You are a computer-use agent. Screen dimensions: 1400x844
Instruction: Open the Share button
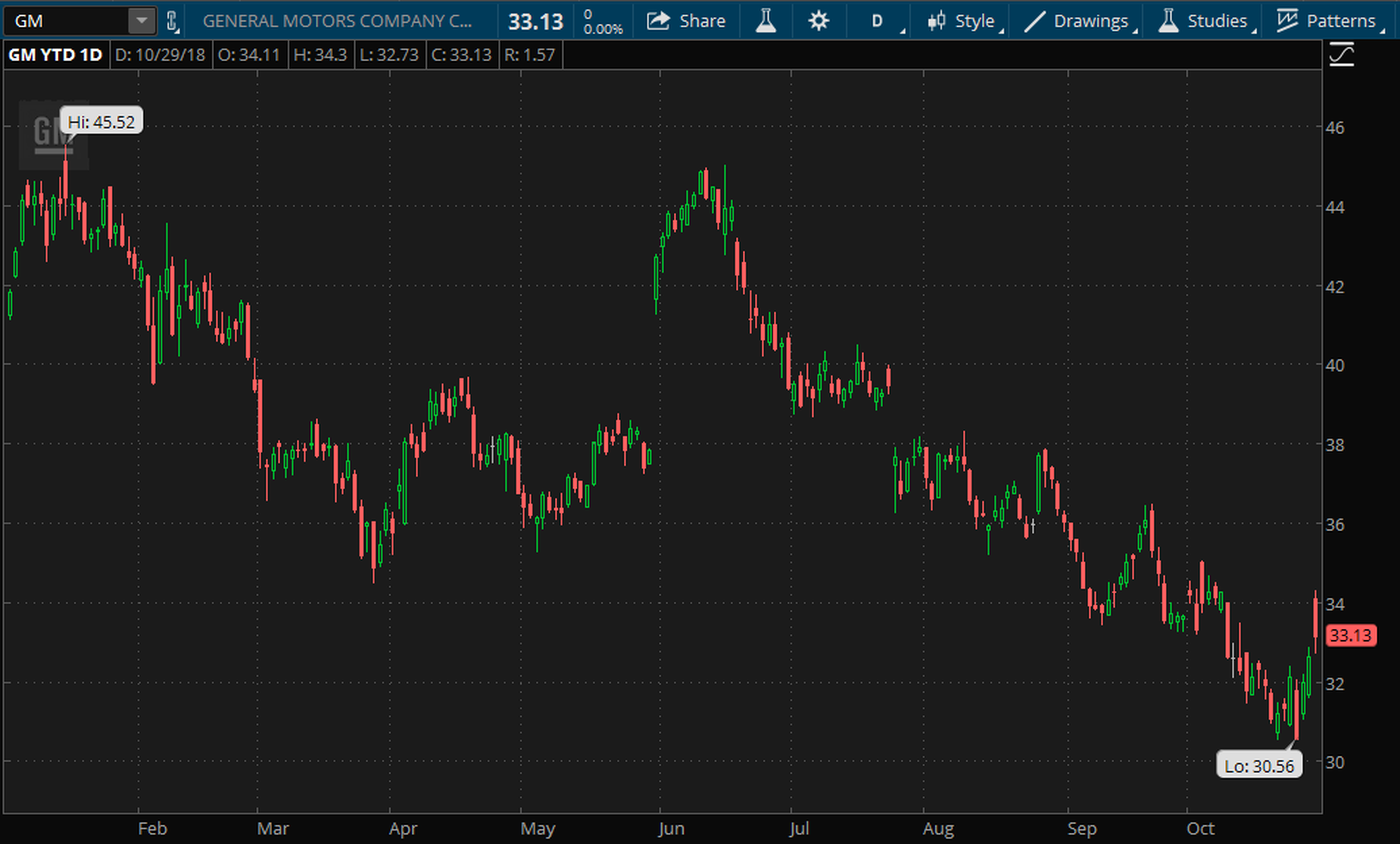coord(686,20)
